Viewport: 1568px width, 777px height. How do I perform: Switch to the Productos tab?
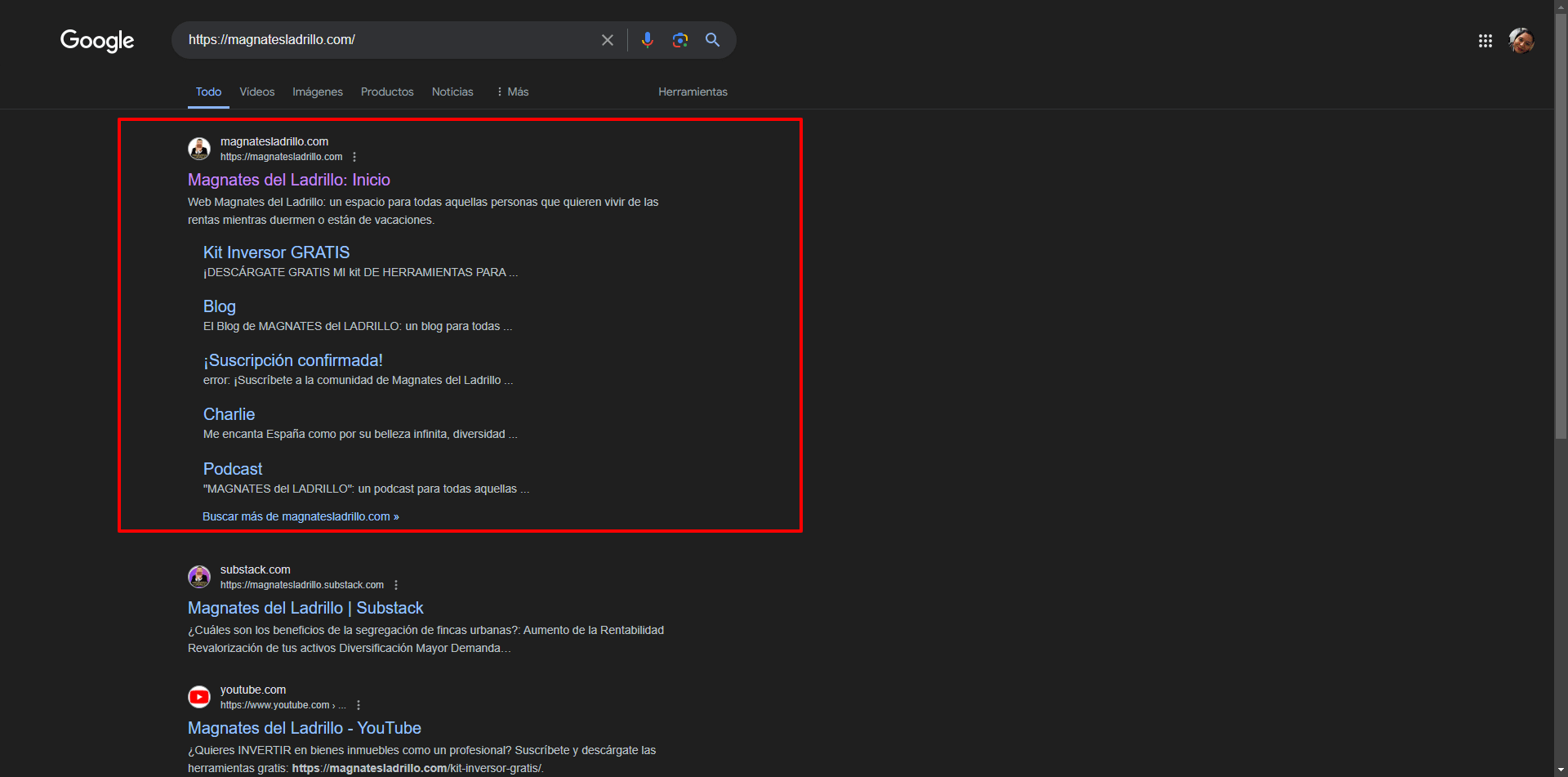[387, 92]
